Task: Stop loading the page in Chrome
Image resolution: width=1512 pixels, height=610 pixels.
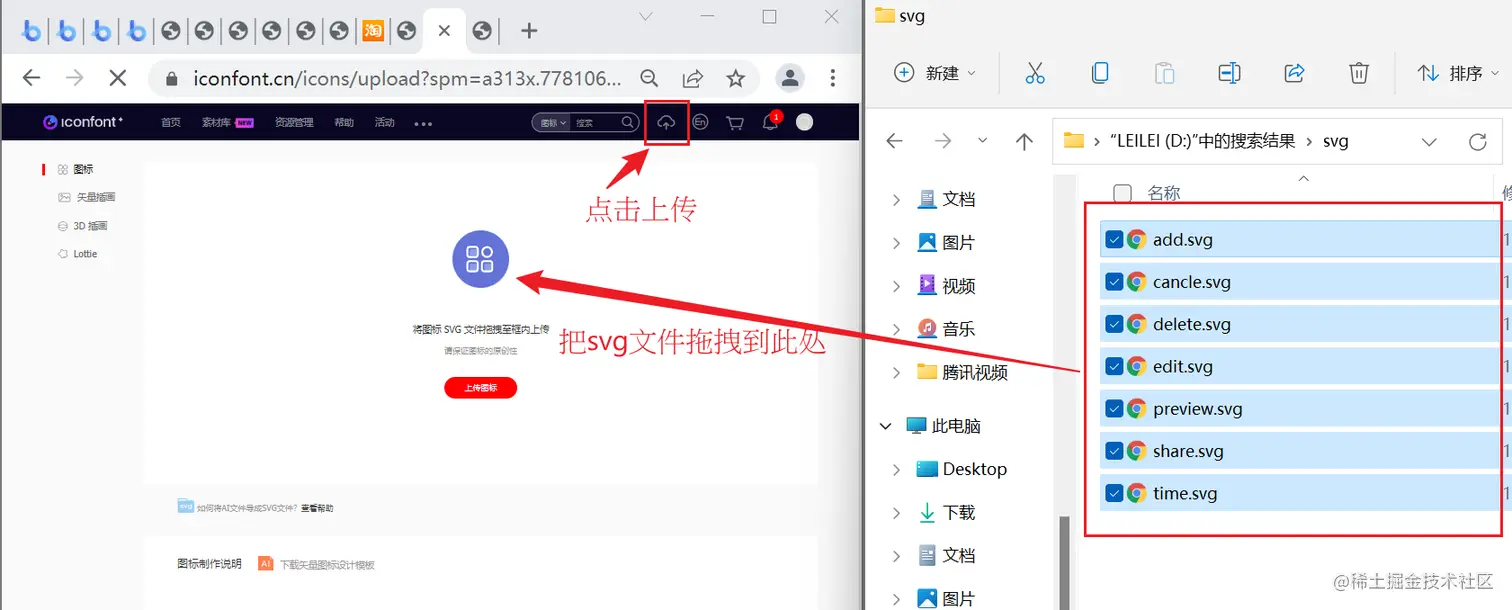Action: (117, 78)
